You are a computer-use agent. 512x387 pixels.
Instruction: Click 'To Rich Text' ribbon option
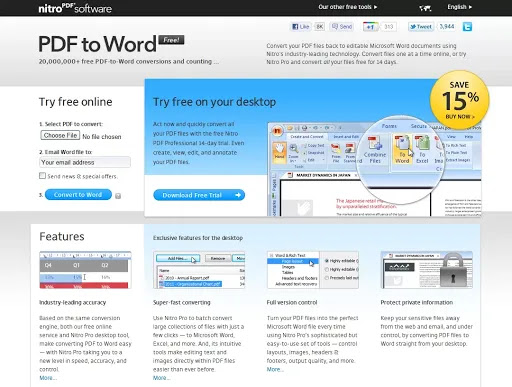pyautogui.click(x=455, y=145)
